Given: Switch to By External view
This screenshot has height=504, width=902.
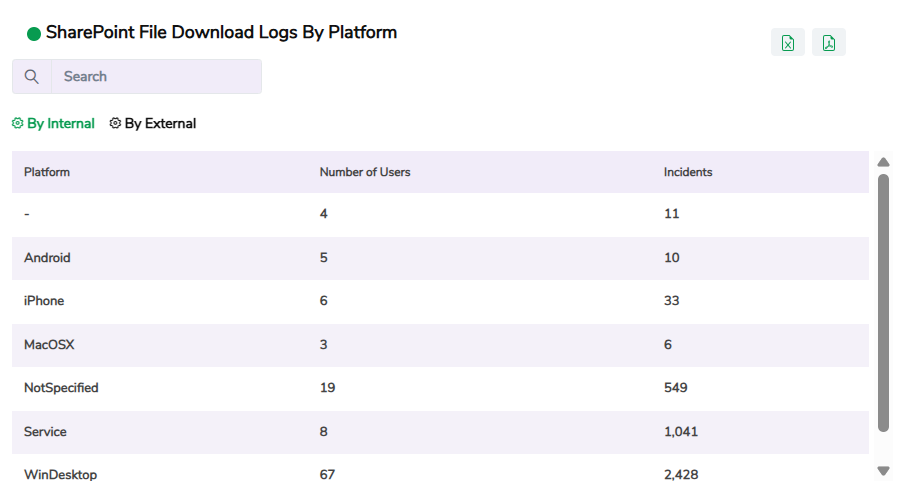Looking at the screenshot, I should [x=160, y=124].
